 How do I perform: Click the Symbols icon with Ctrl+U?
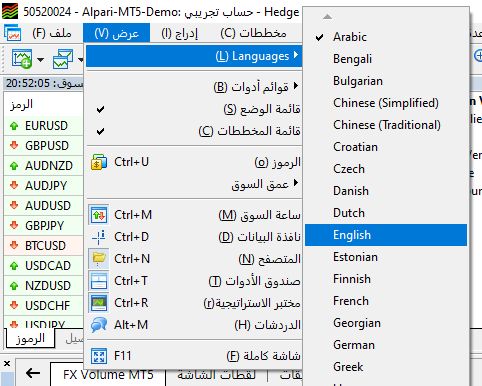99,162
